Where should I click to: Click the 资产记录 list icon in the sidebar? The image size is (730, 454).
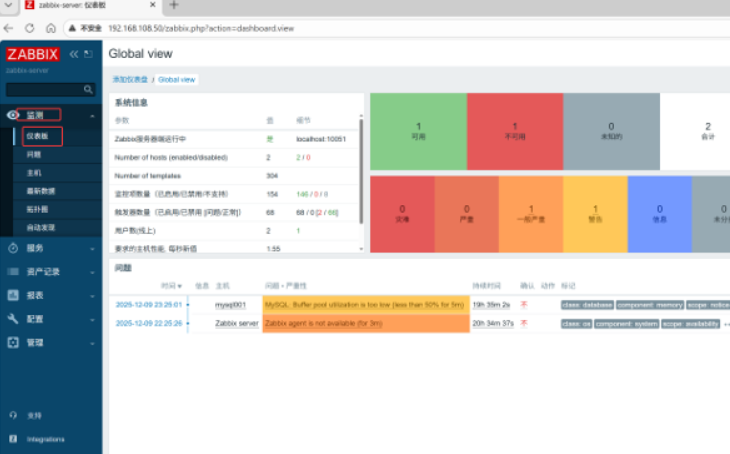point(13,271)
